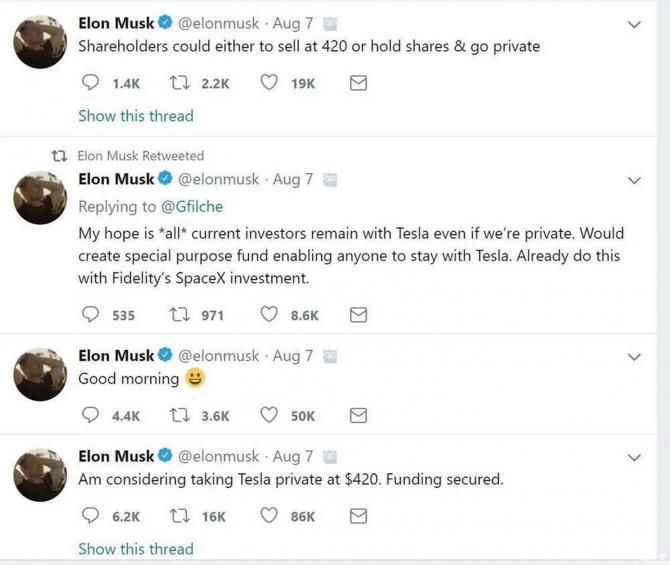Viewport: 670px width, 565px height.
Task: Retweet the tweet with 971 retweets
Action: 182,315
